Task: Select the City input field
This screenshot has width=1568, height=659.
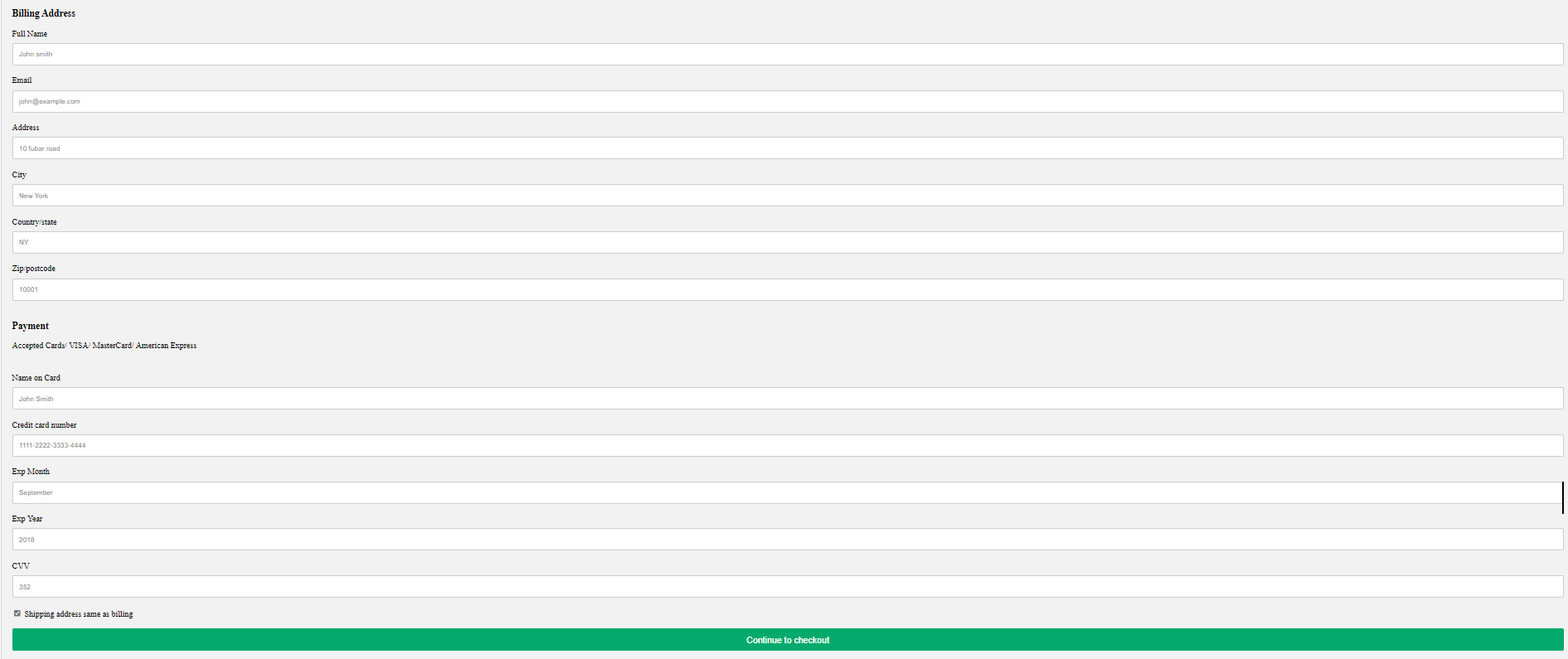Action: click(787, 196)
